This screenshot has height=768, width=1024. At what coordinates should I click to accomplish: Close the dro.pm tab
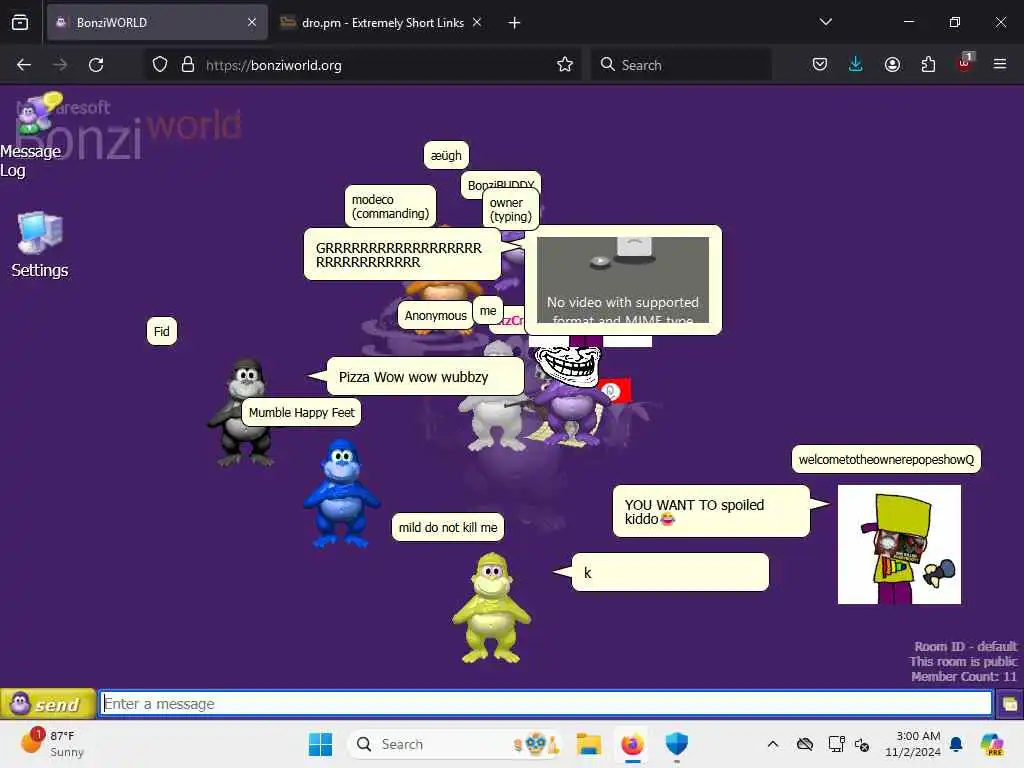tap(477, 22)
